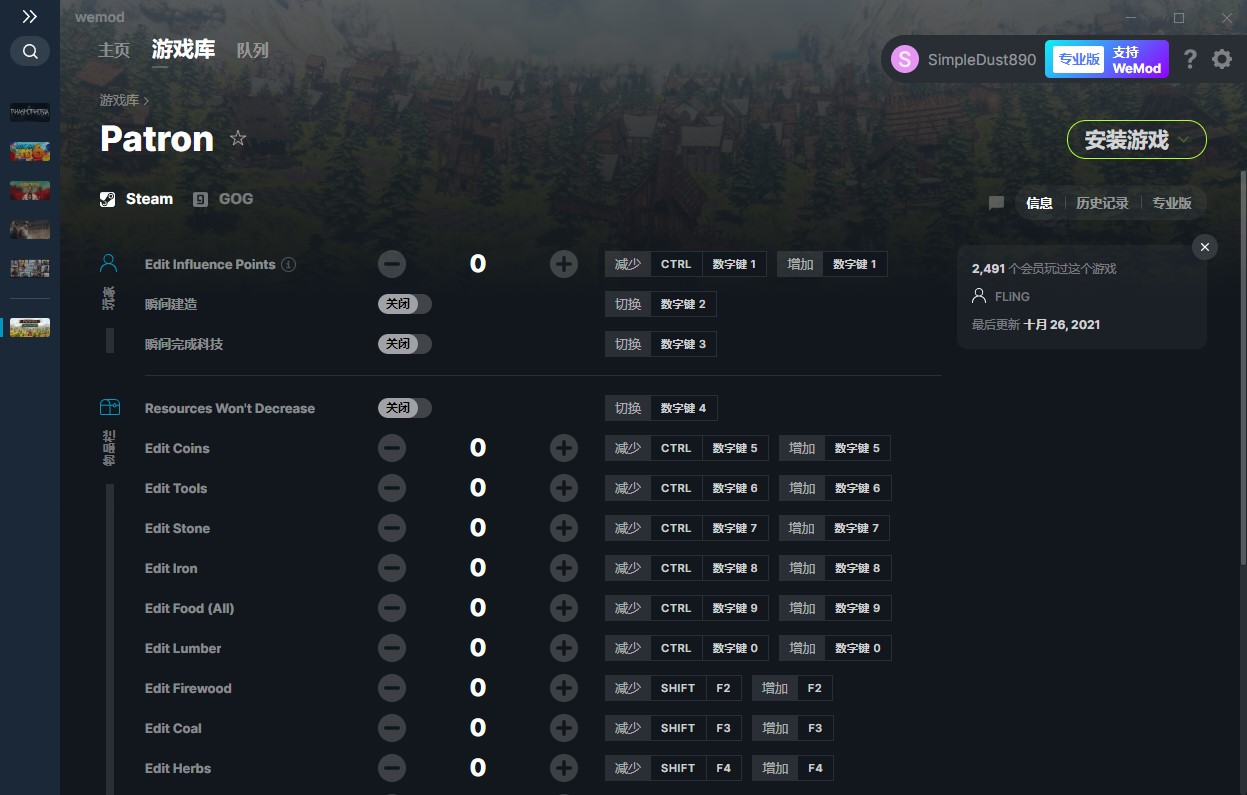Click the Edit Iron value field
This screenshot has width=1247, height=795.
[x=478, y=568]
